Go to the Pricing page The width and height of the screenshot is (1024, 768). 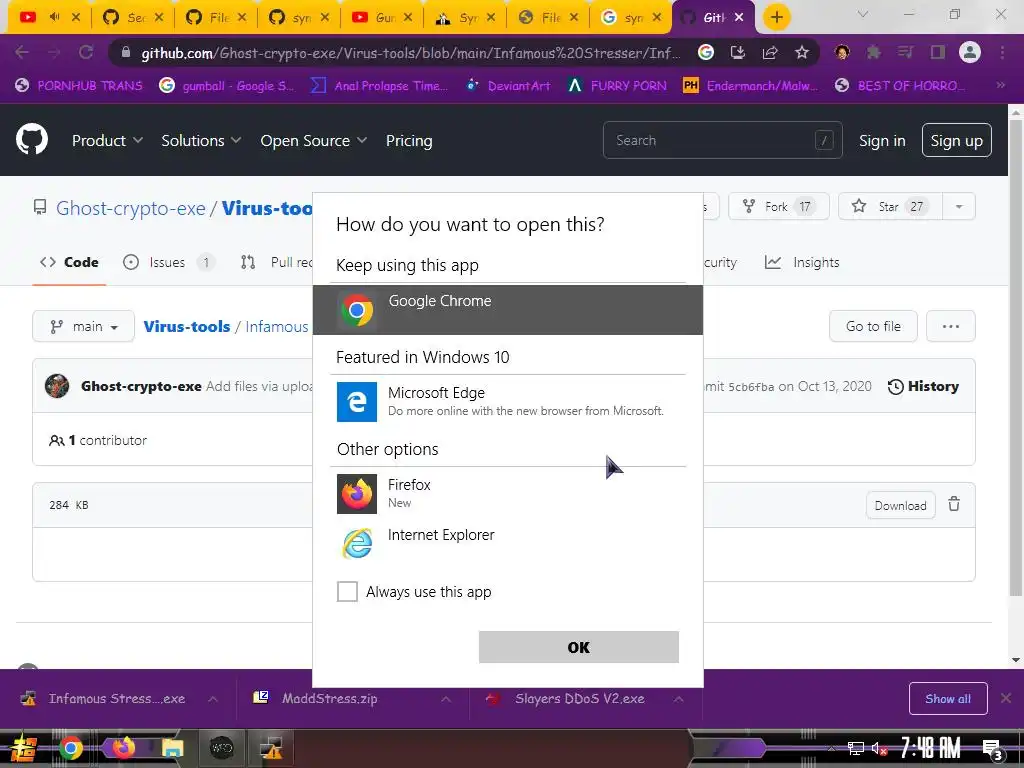point(409,140)
